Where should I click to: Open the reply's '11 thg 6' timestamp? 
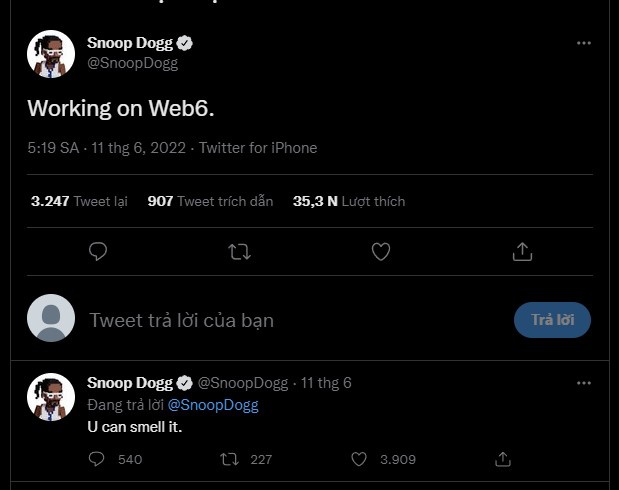point(326,383)
